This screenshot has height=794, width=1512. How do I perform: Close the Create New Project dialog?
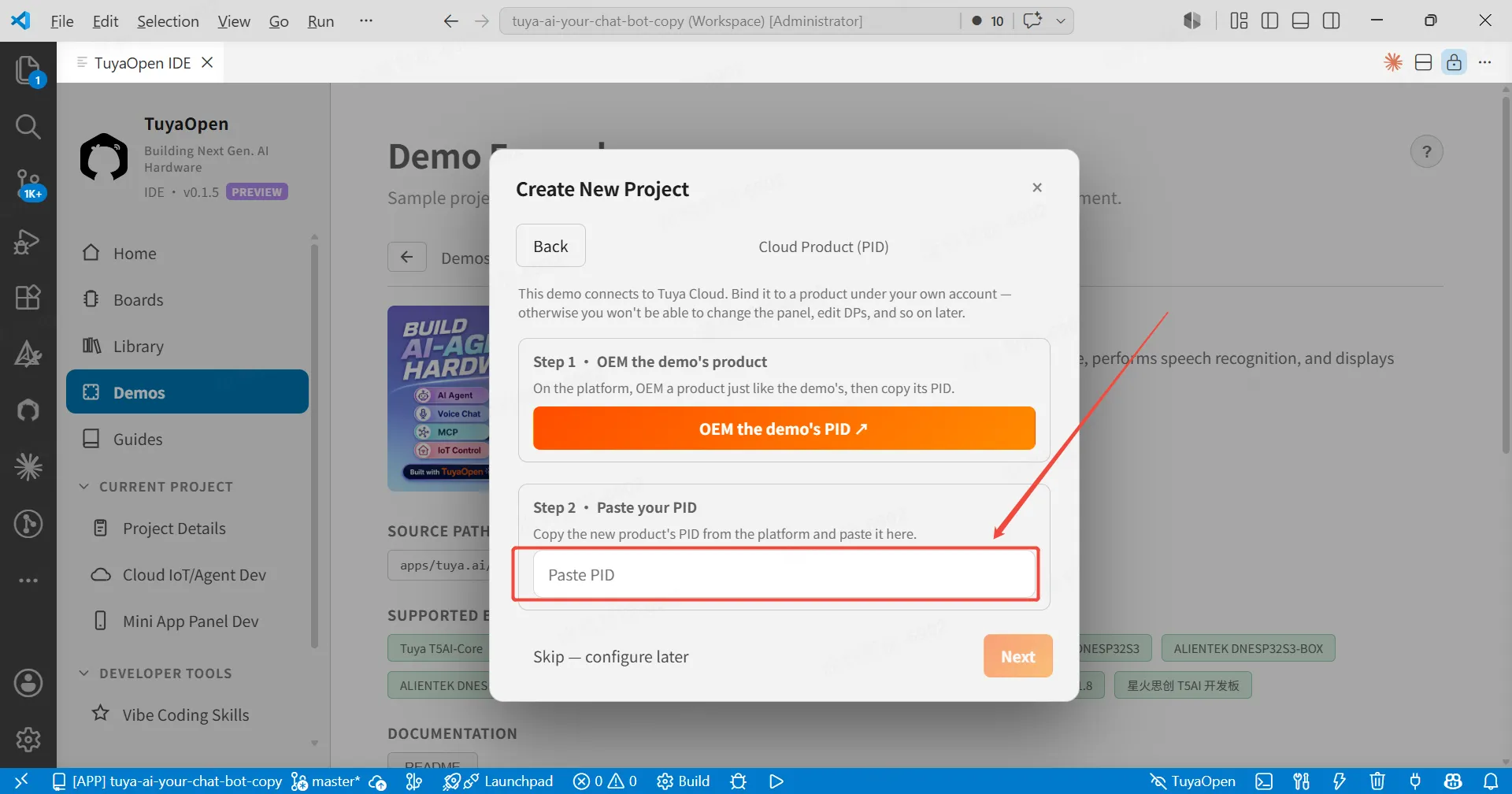pos(1037,187)
